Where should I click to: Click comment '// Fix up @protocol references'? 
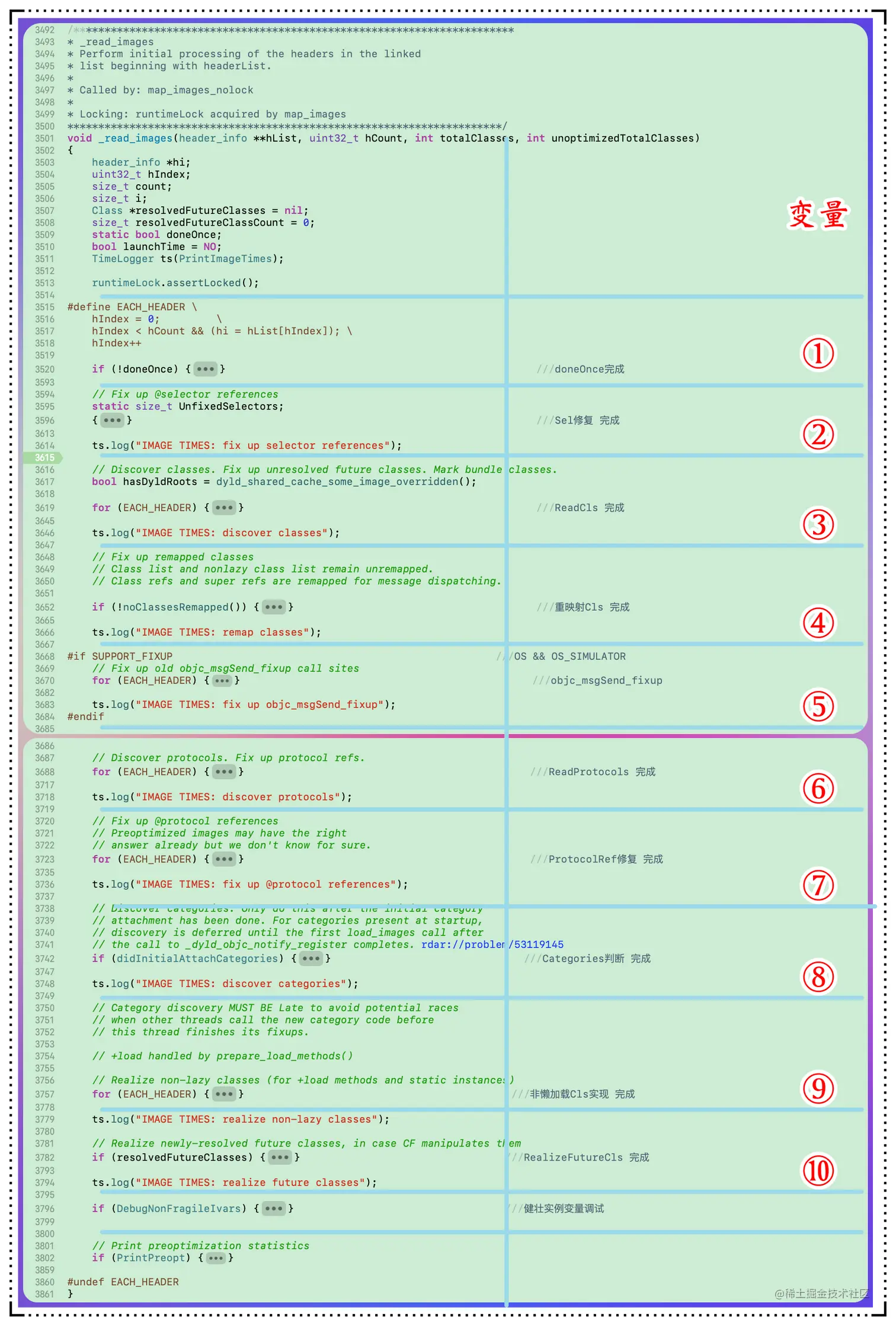click(x=185, y=821)
